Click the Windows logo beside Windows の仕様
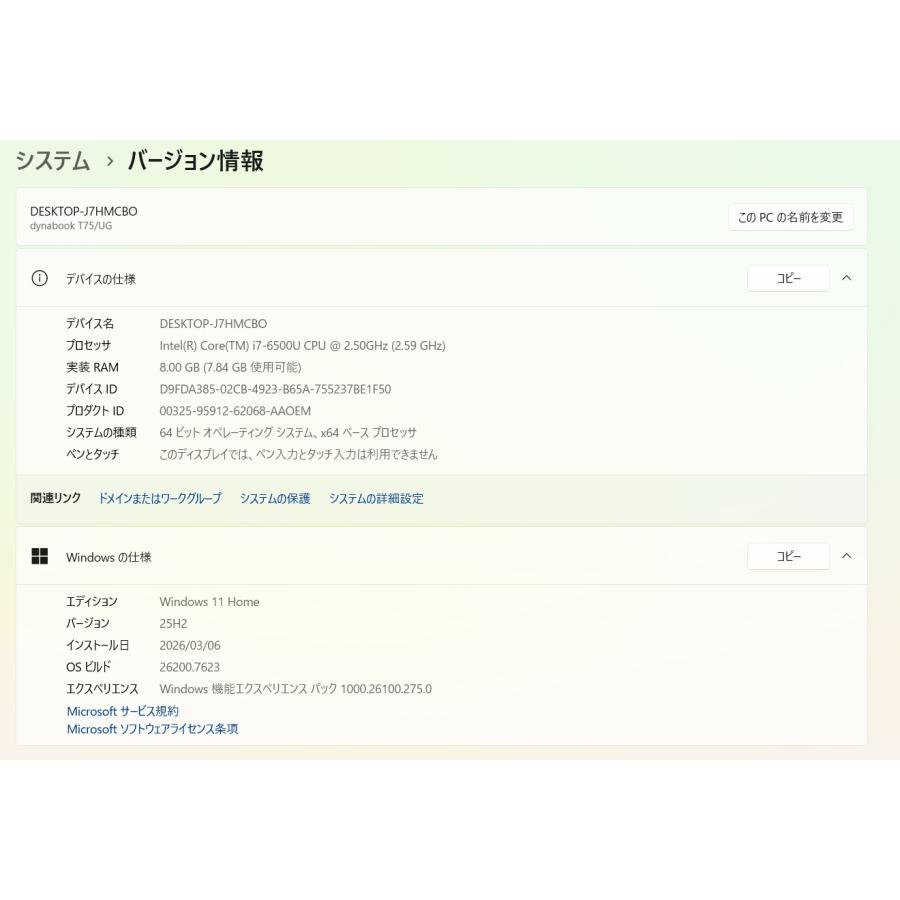The height and width of the screenshot is (900, 900). click(x=40, y=556)
